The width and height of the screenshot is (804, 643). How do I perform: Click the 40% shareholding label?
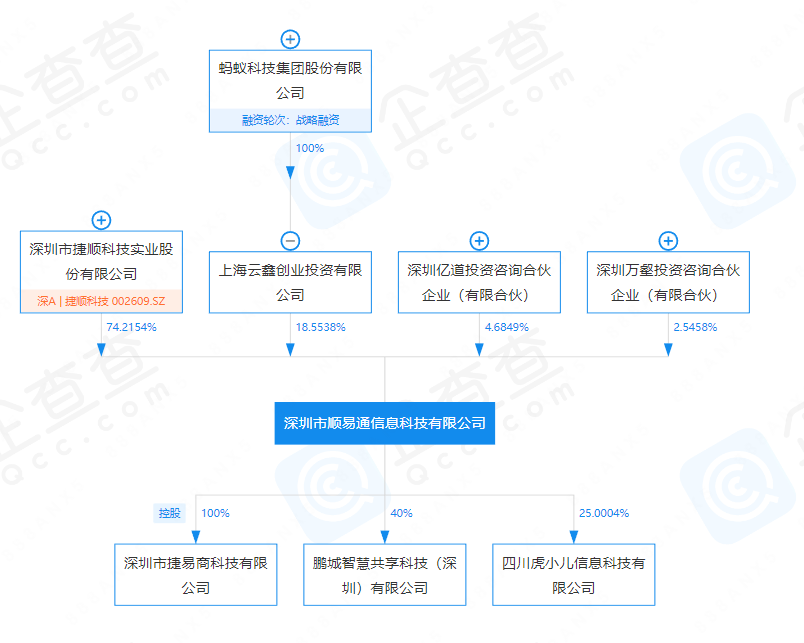(x=401, y=513)
